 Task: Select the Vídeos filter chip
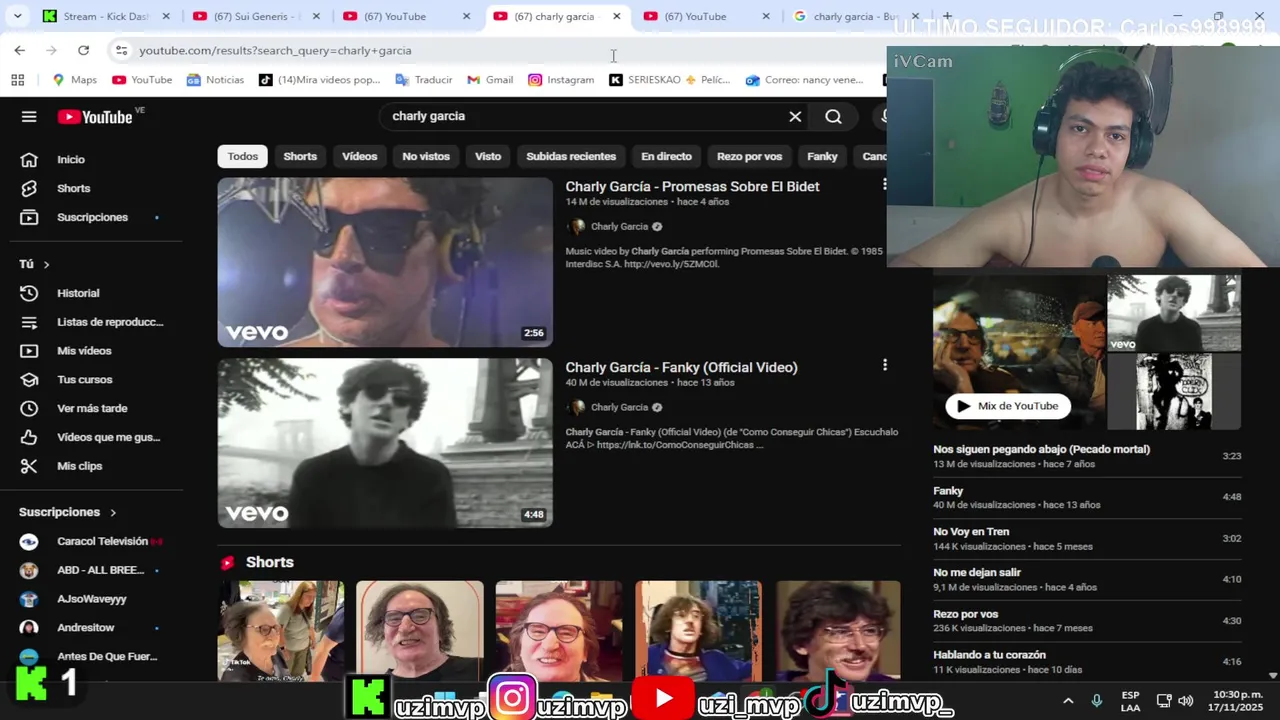360,156
